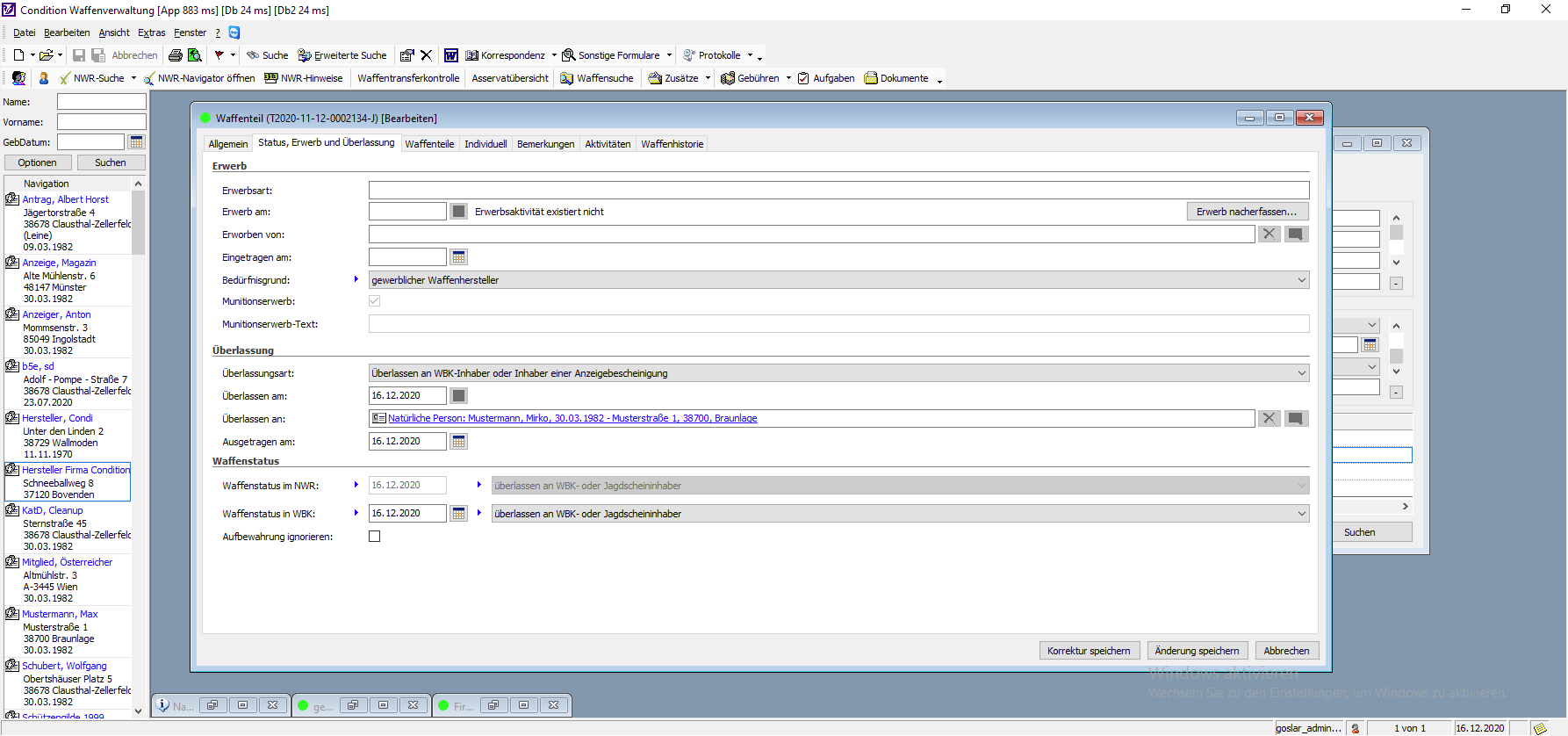Open calendar picker next to Ausgetragen am
This screenshot has height=736, width=1568.
458,442
